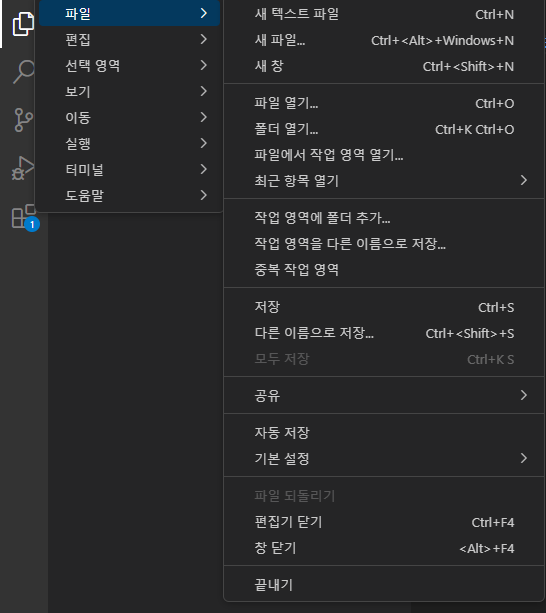Image resolution: width=546 pixels, height=613 pixels.
Task: Open the 도움말 menu
Action: pos(129,195)
